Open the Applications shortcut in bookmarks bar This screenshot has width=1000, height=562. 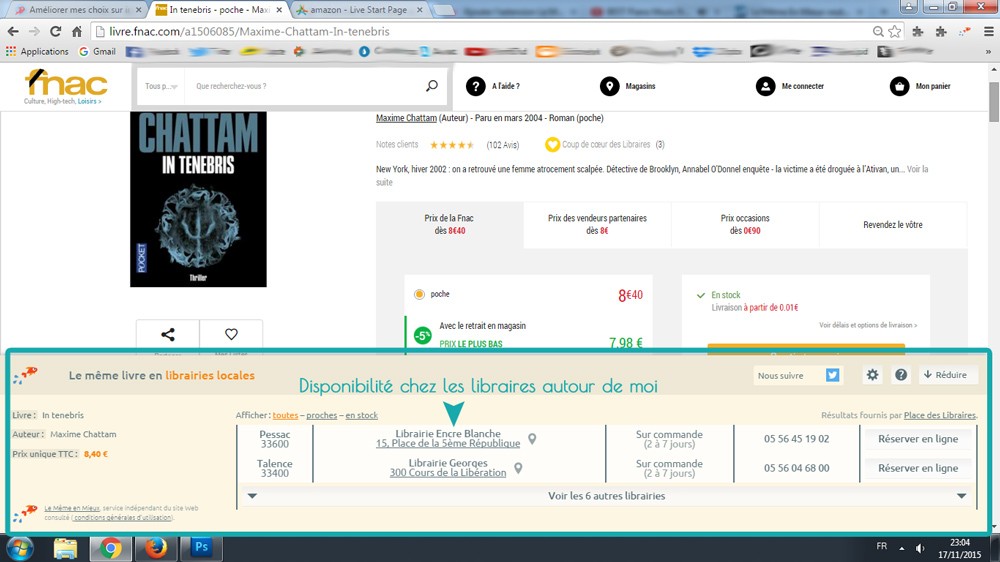[x=37, y=52]
